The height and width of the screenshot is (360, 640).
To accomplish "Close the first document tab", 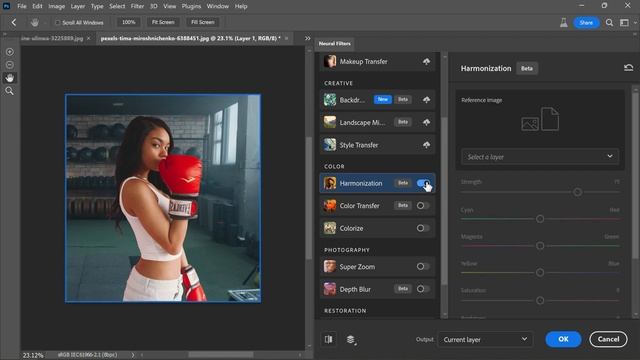I will click(x=89, y=38).
